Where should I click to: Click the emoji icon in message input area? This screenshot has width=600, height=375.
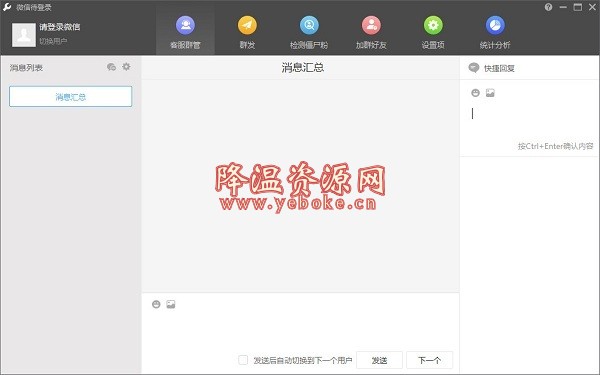(156, 304)
